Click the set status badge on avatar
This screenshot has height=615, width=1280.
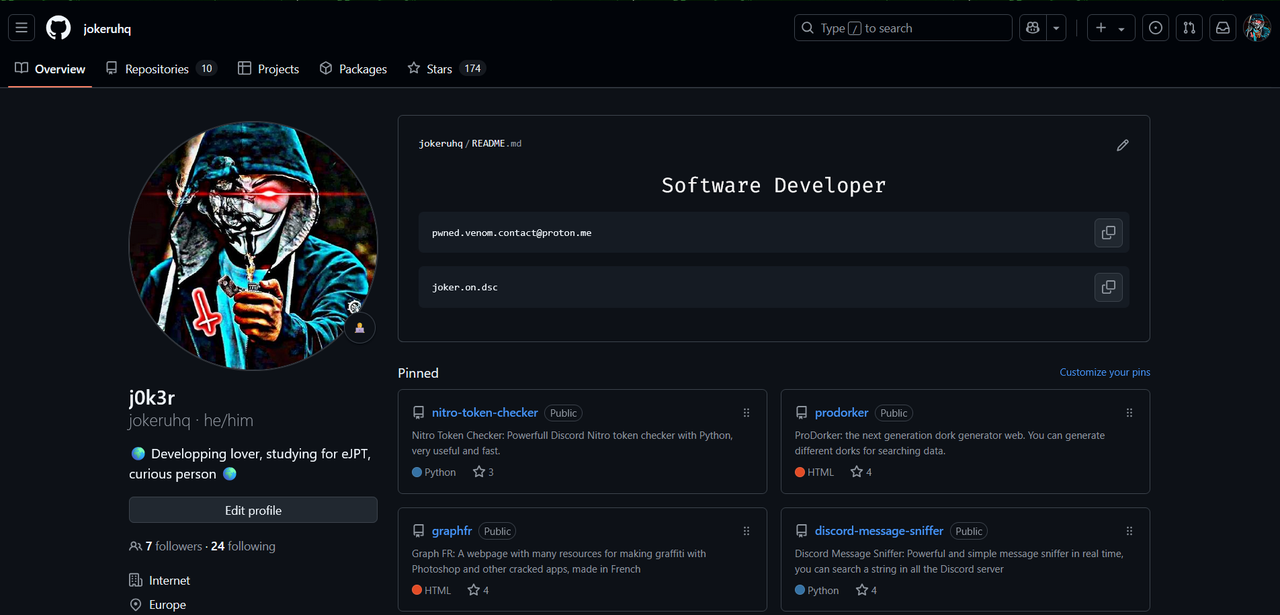pyautogui.click(x=360, y=328)
